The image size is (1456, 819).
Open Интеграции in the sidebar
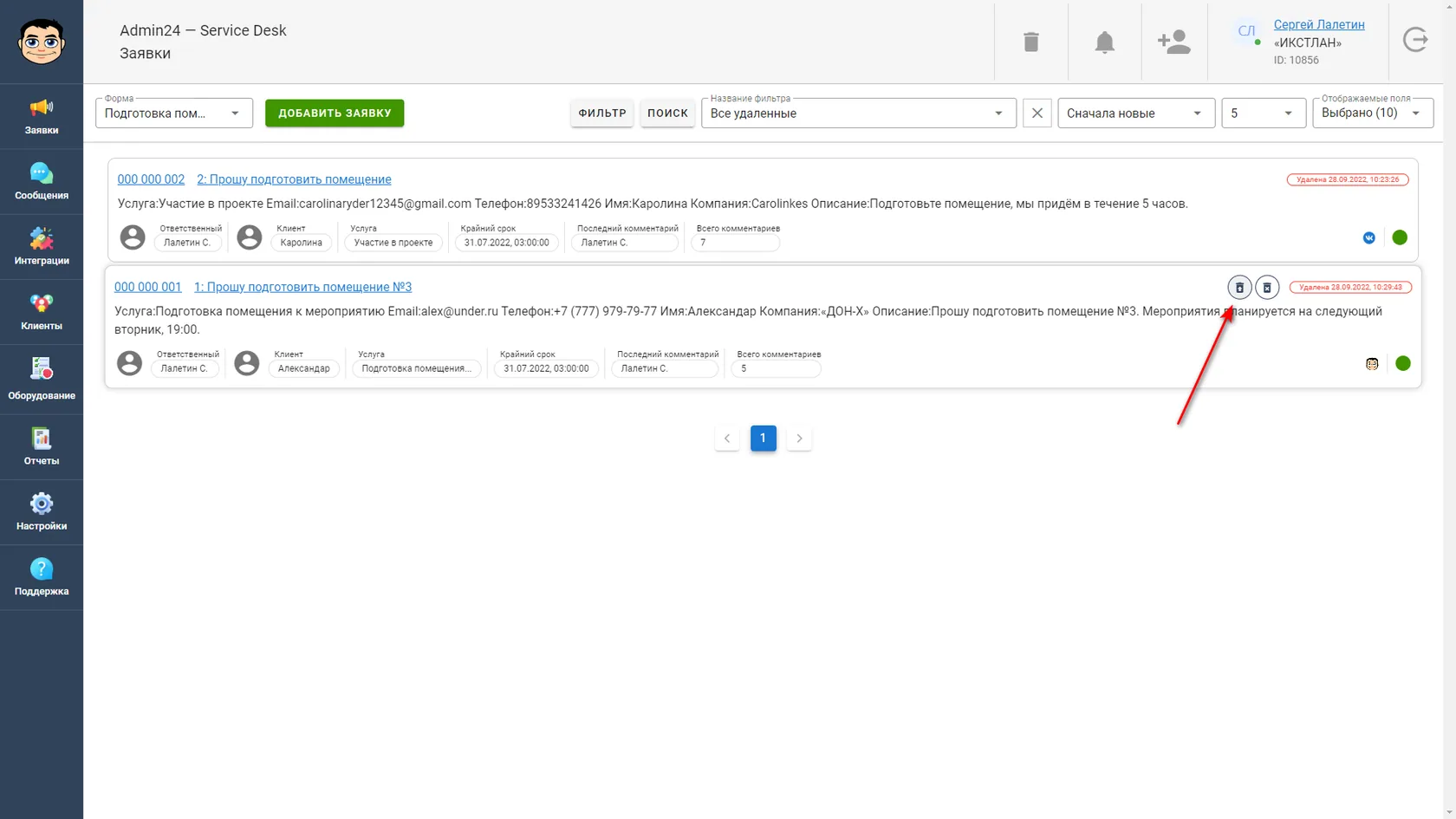tap(42, 246)
